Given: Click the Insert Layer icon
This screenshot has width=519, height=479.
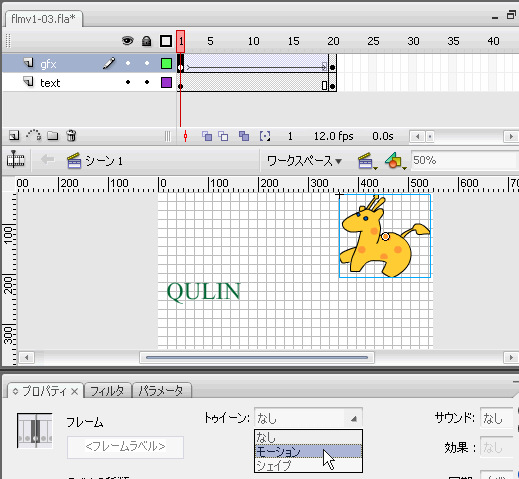Looking at the screenshot, I should (14, 136).
